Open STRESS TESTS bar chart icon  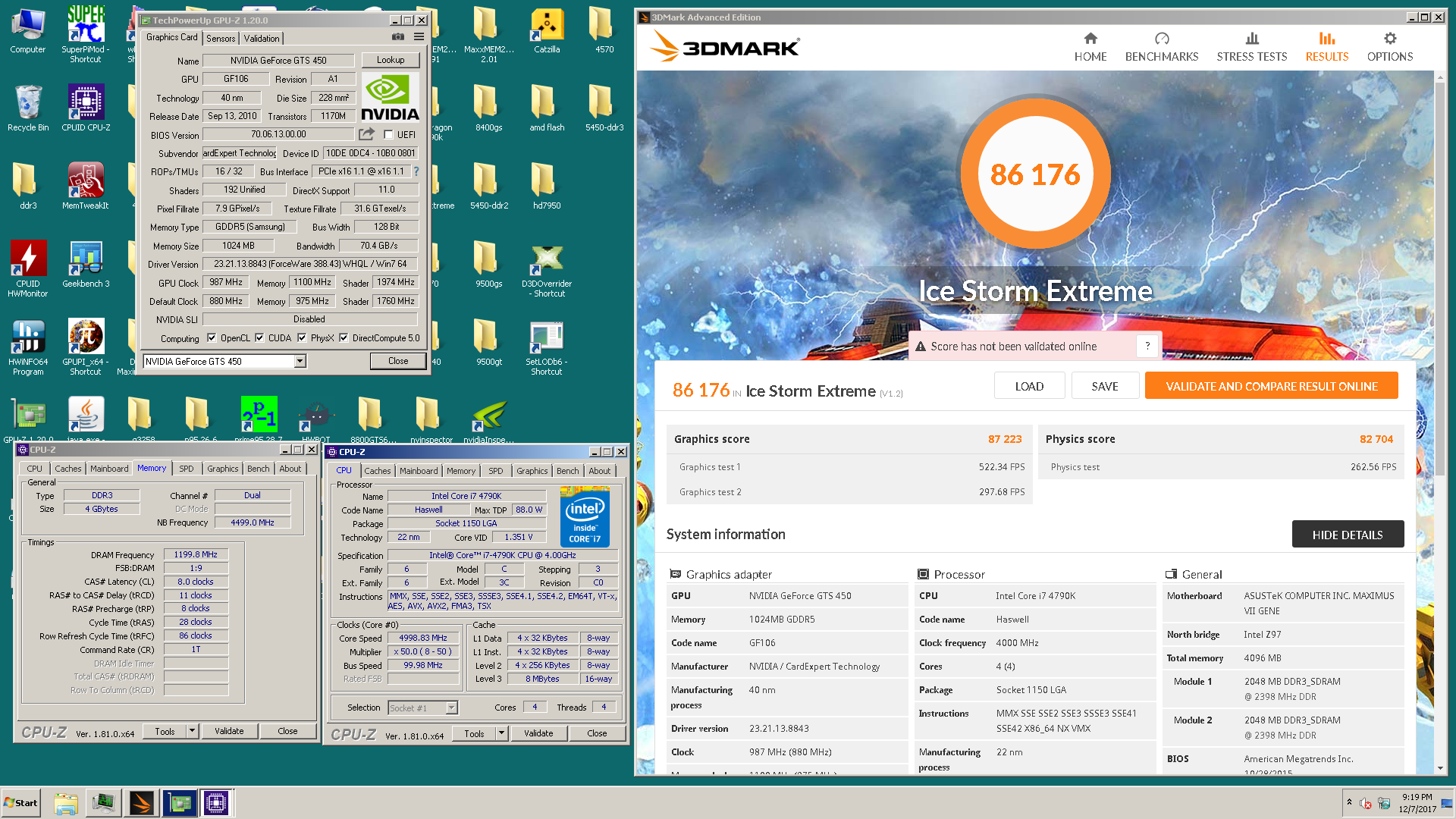click(x=1252, y=38)
